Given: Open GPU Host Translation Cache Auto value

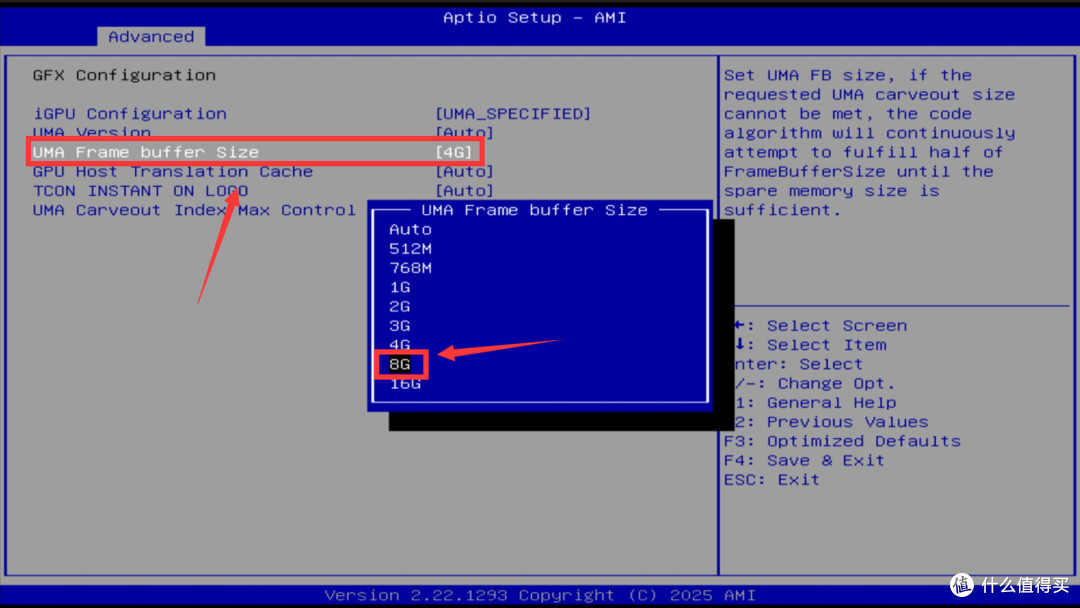Looking at the screenshot, I should click(x=464, y=171).
